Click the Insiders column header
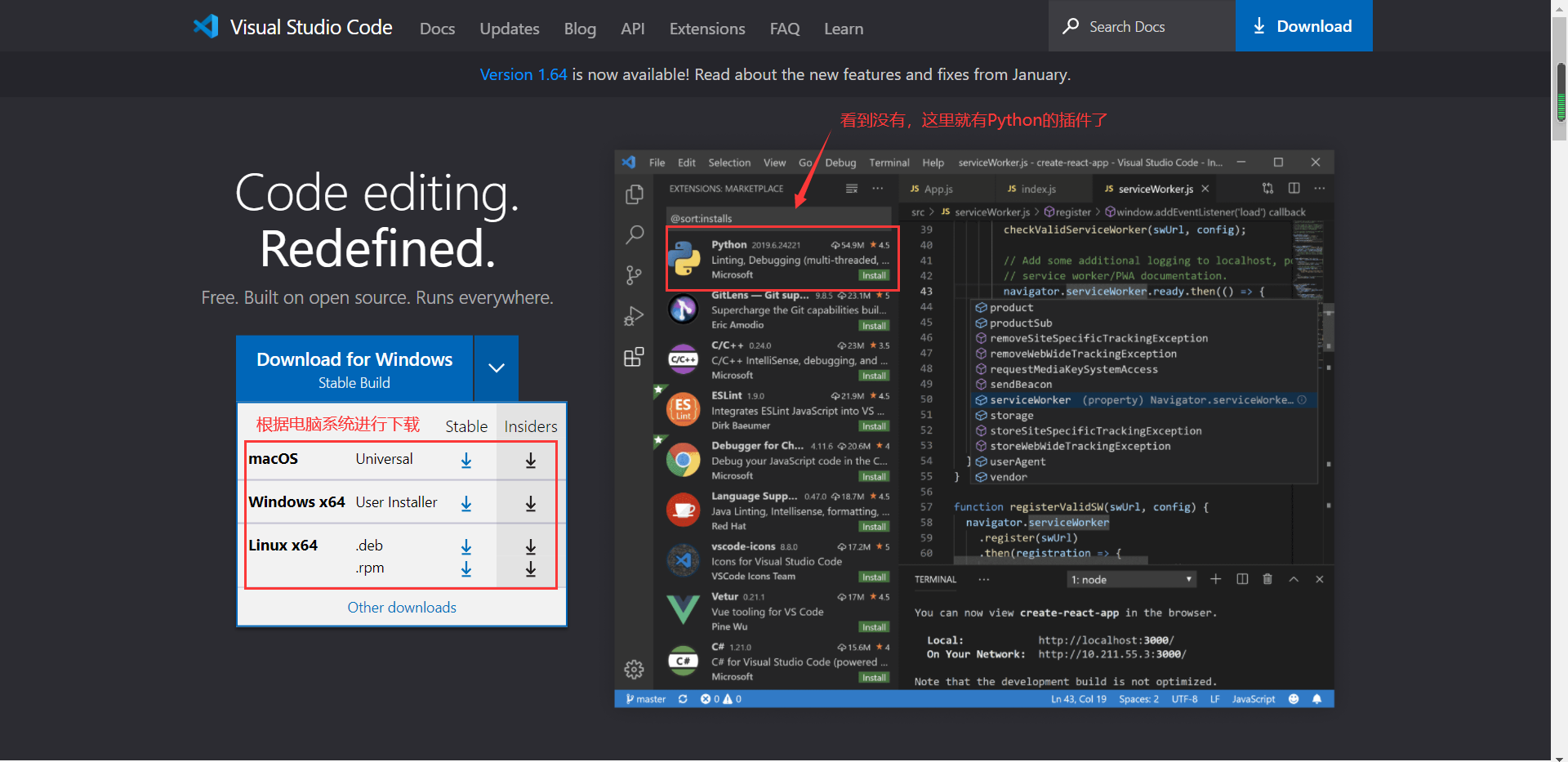Screen dimensions: 1568x762 pyautogui.click(x=531, y=426)
